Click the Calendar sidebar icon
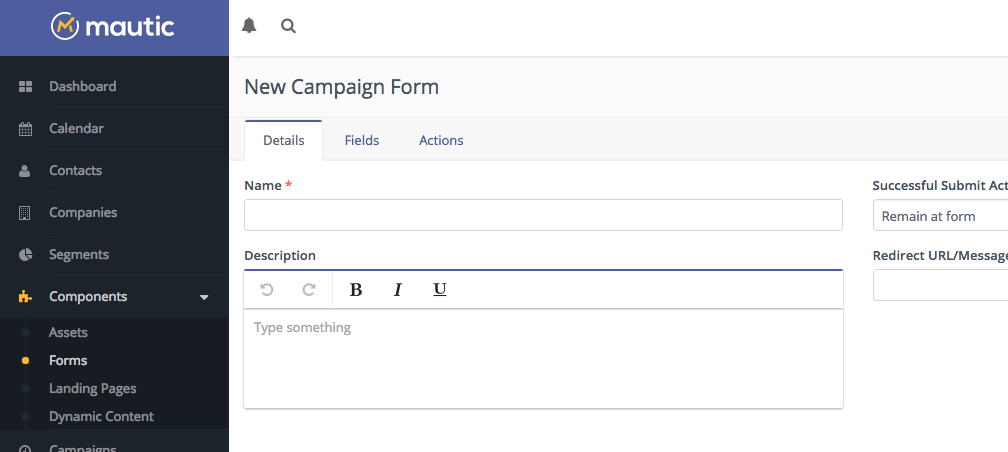 point(25,129)
